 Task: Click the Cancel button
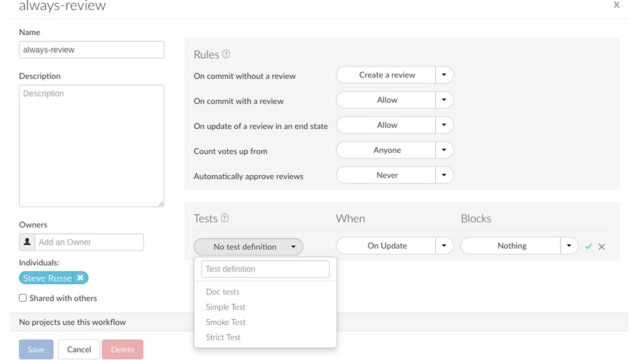coord(79,349)
